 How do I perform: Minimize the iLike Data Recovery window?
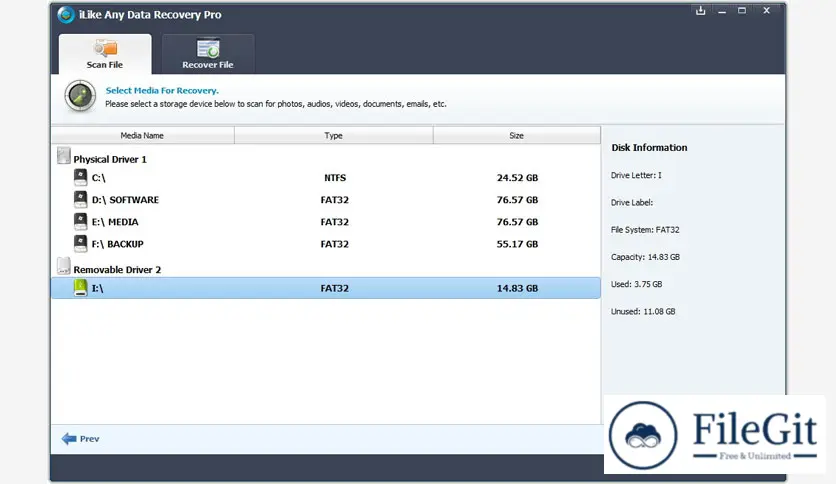tap(722, 11)
